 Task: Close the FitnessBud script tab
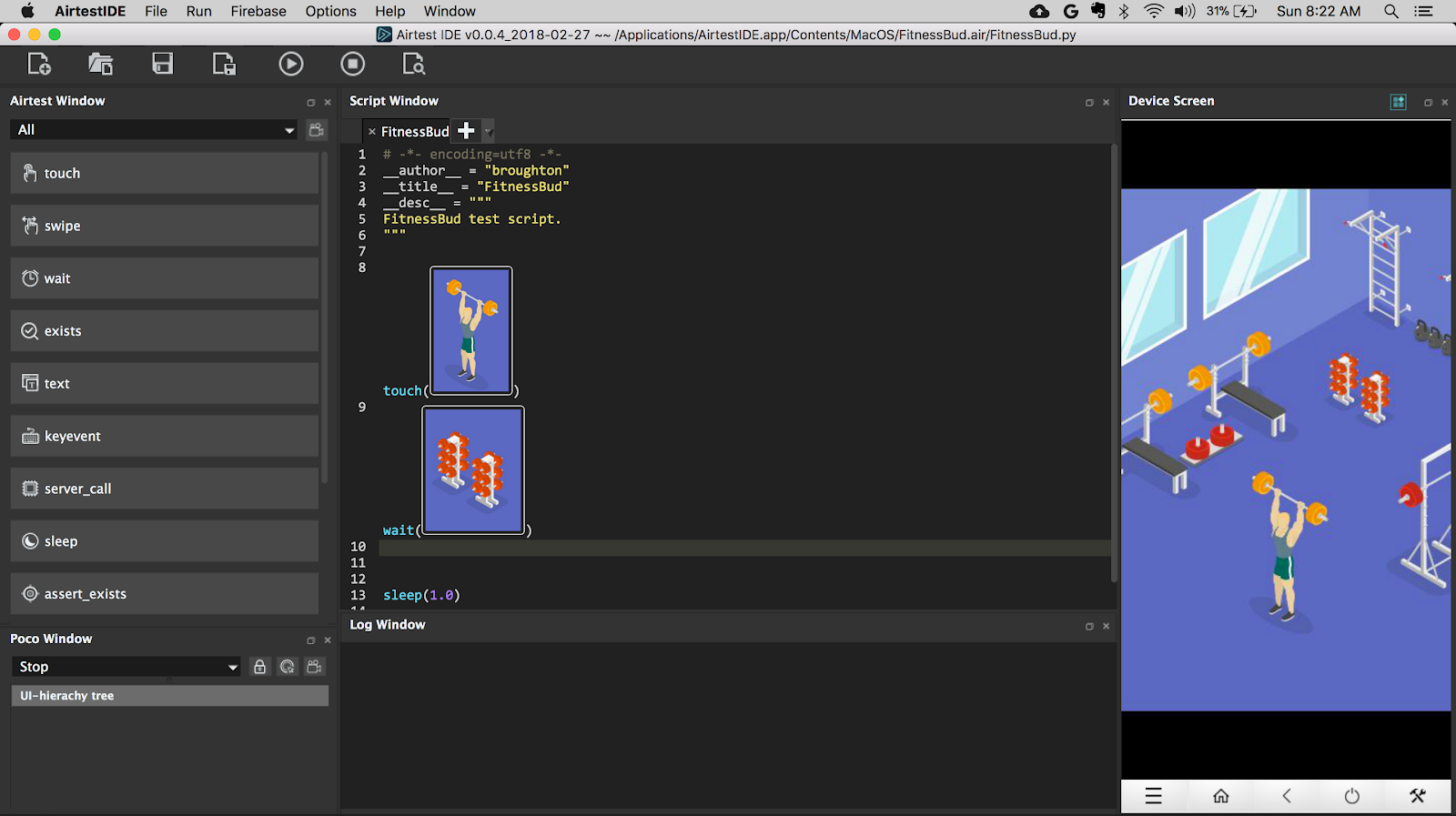pos(371,132)
